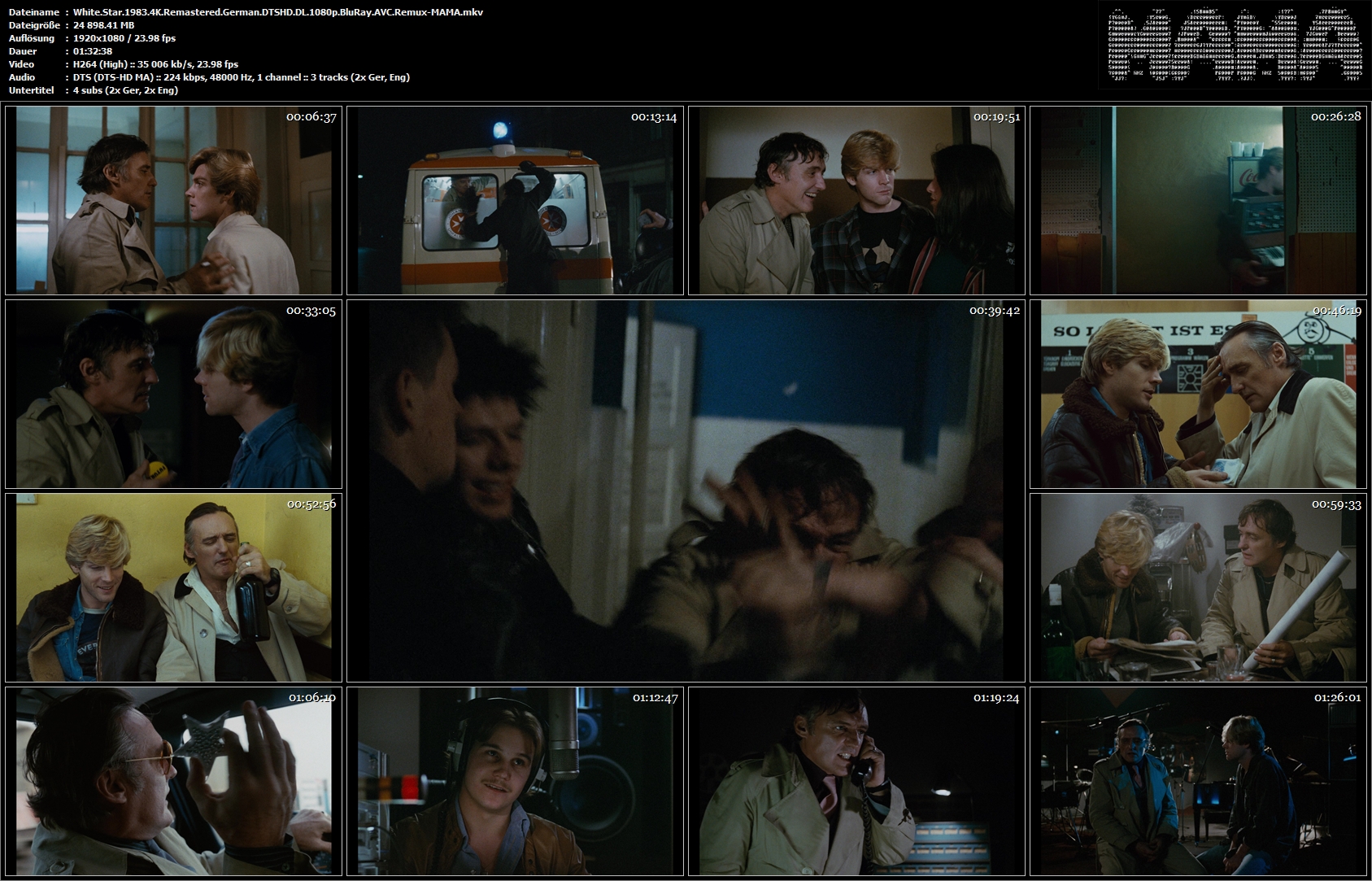Viewport: 1372px width, 881px height.
Task: Open the frame thumbnail stamped 00:59:33
Action: pos(1198,587)
